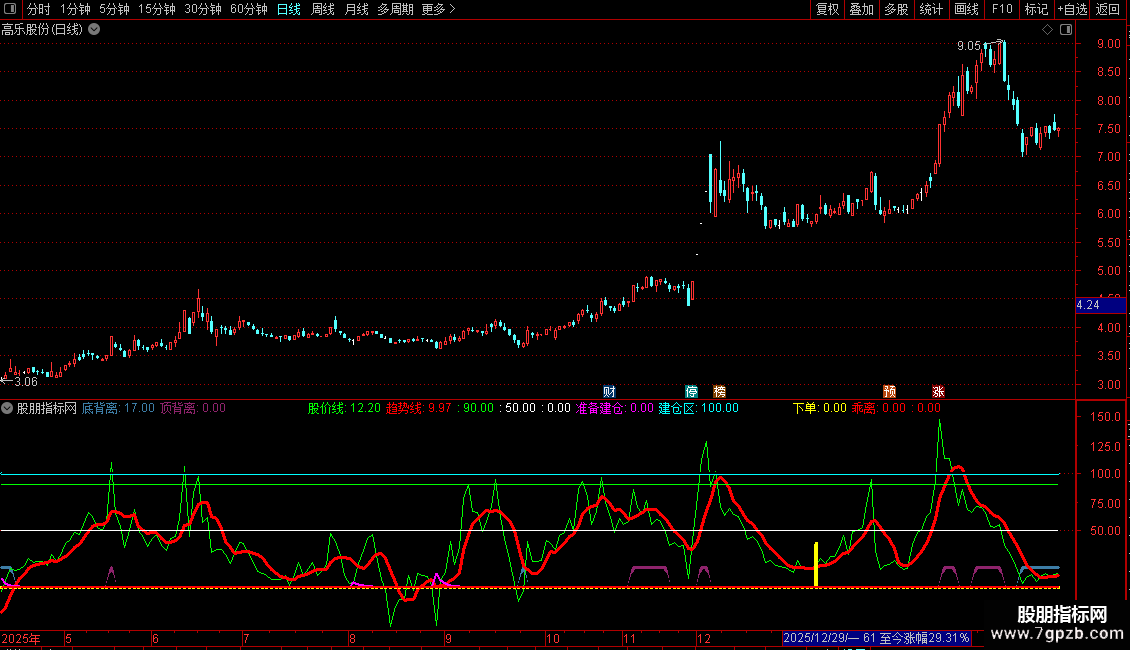Image resolution: width=1130 pixels, height=650 pixels.
Task: Click the 停 suspension marker icon
Action: click(x=691, y=391)
